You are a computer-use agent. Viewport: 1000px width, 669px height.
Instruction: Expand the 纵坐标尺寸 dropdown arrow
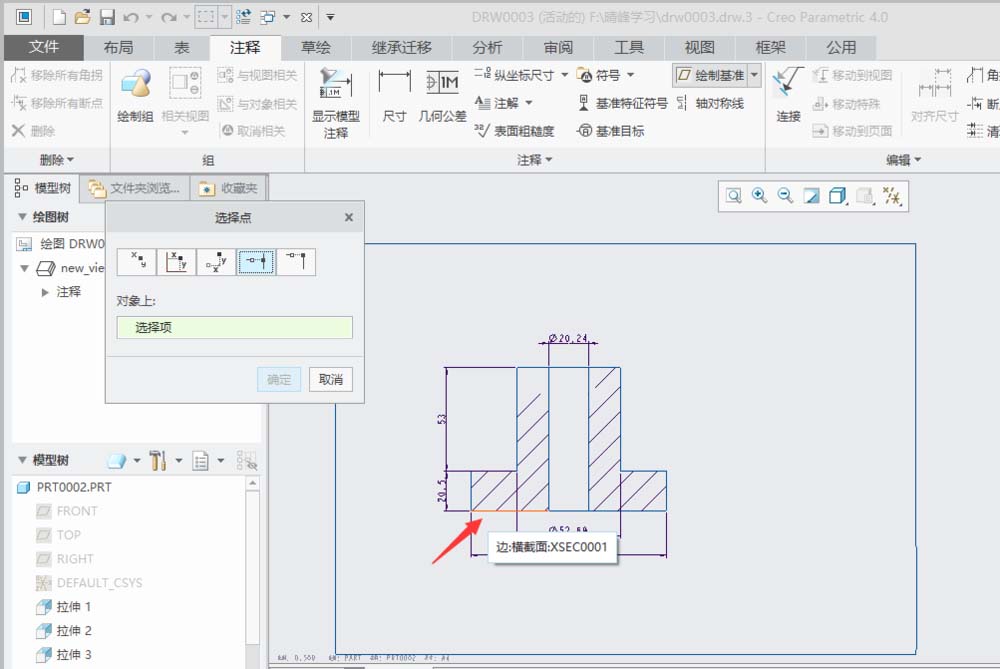564,75
